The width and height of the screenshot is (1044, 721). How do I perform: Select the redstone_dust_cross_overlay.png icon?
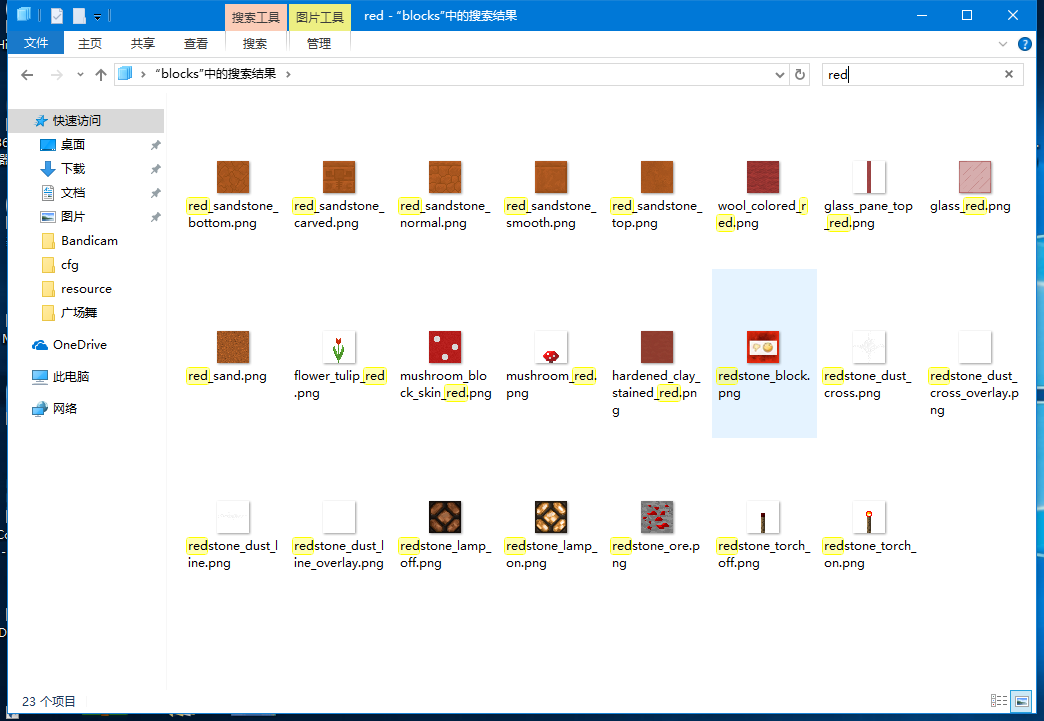pyautogui.click(x=975, y=347)
